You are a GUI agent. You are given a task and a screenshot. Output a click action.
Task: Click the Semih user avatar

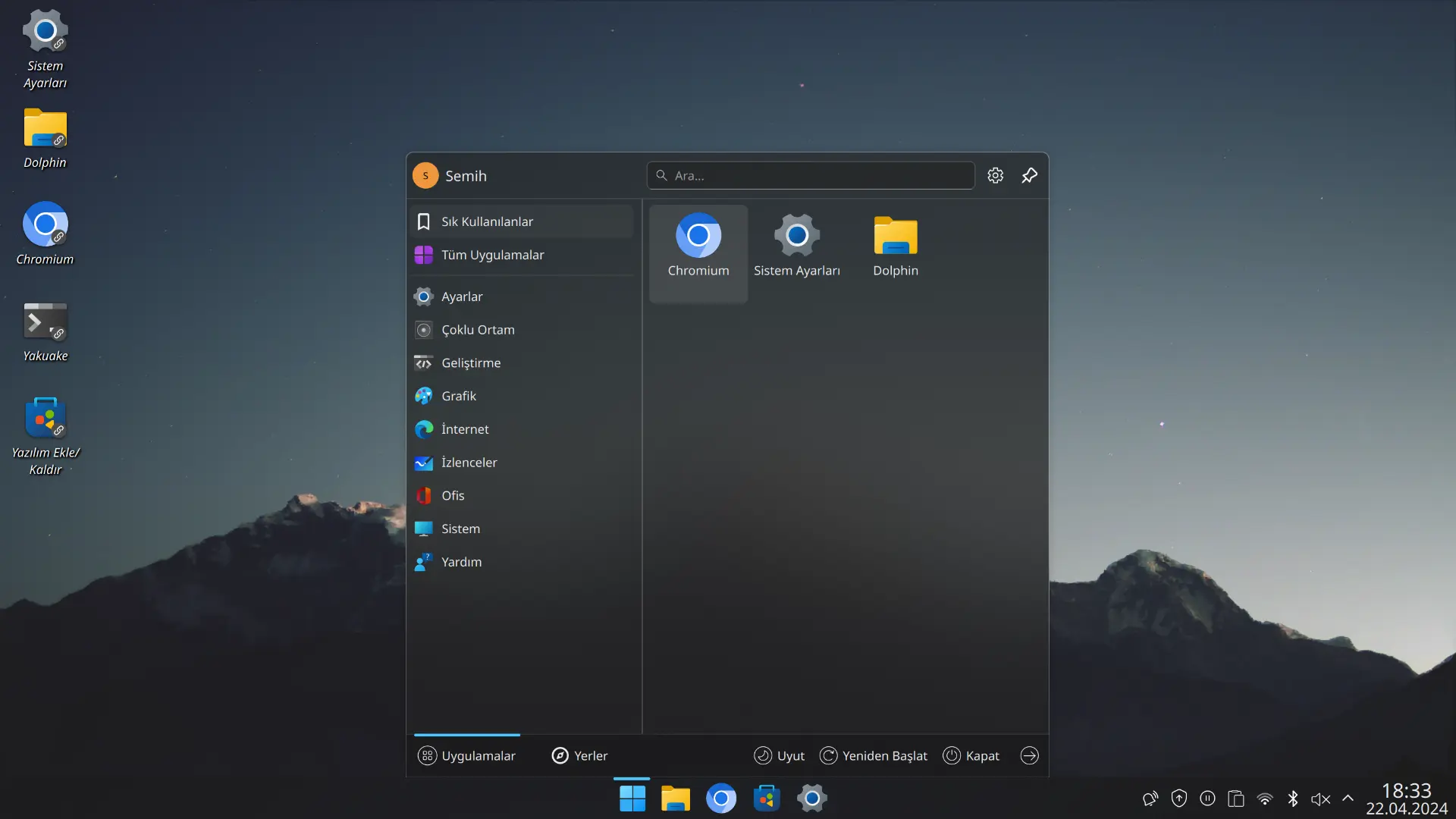click(x=425, y=176)
